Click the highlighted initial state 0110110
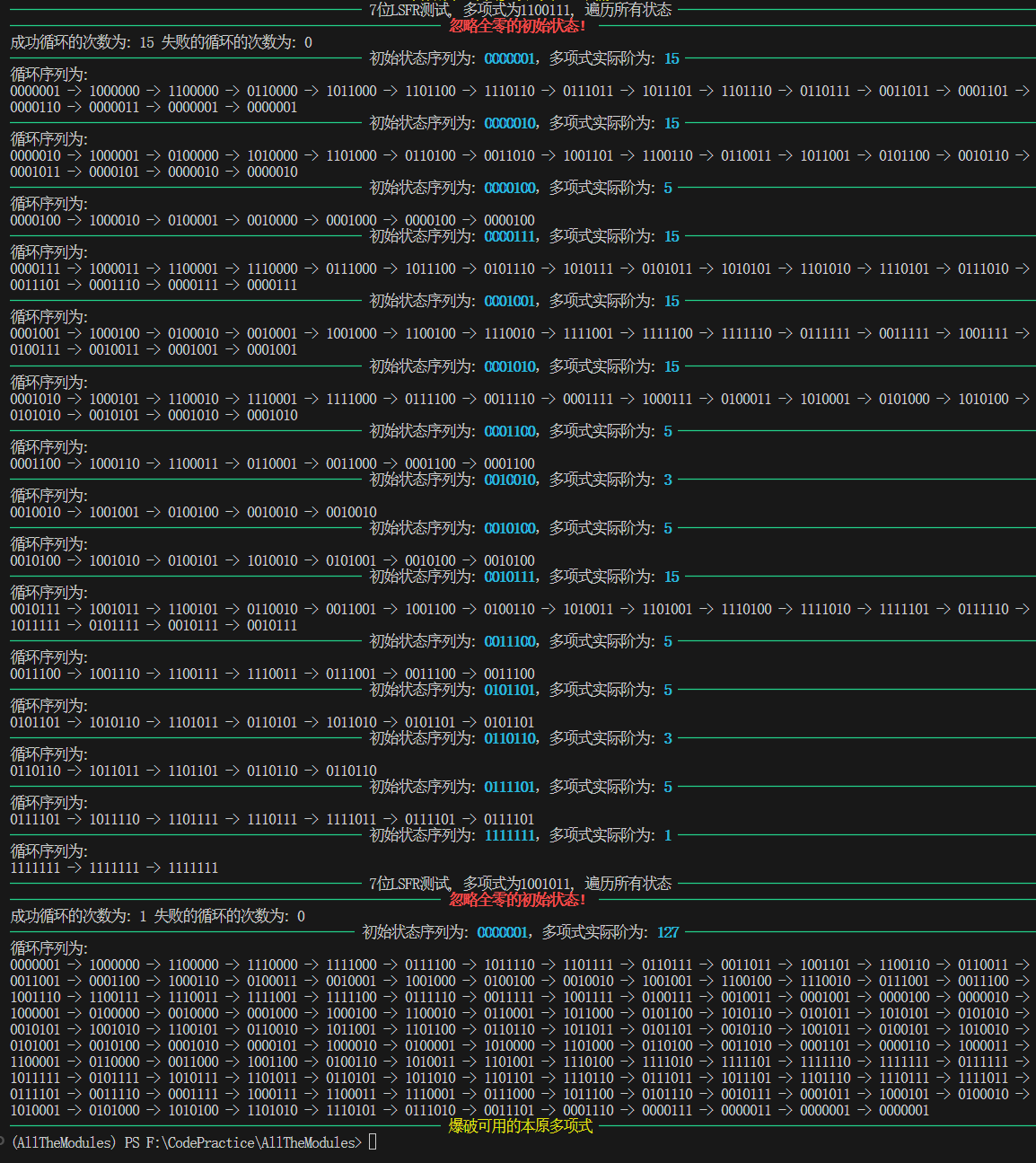1036x1163 pixels. point(510,738)
